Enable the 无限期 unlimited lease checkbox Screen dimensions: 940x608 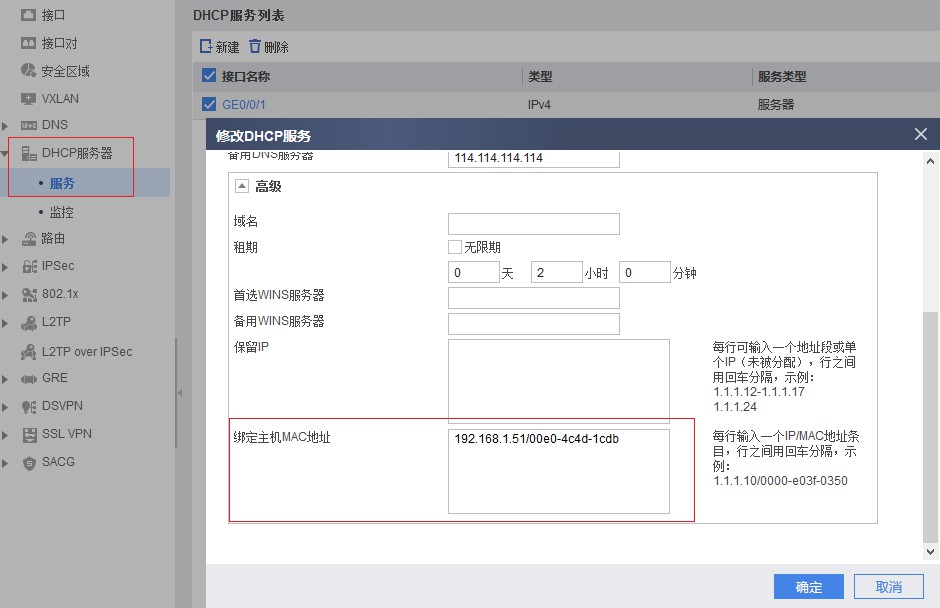(455, 247)
